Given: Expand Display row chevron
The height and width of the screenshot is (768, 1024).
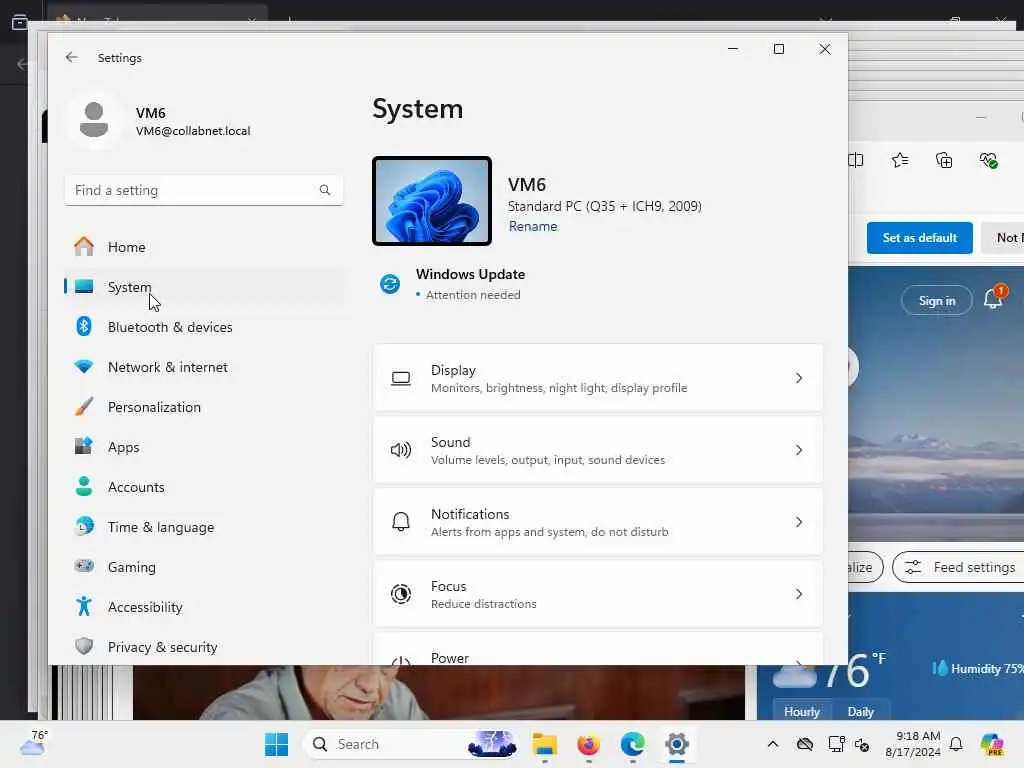Looking at the screenshot, I should coord(799,378).
